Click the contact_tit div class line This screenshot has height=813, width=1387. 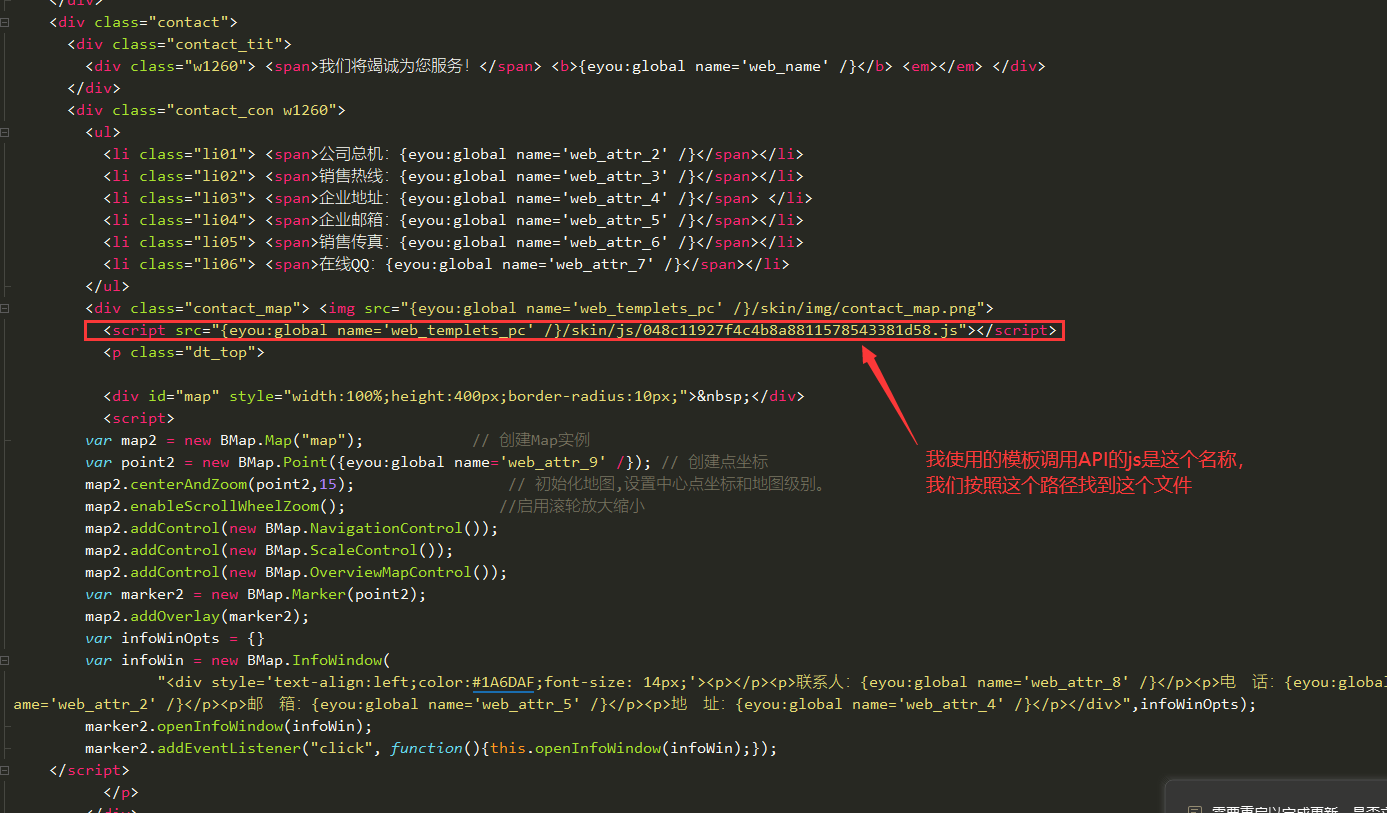(179, 44)
